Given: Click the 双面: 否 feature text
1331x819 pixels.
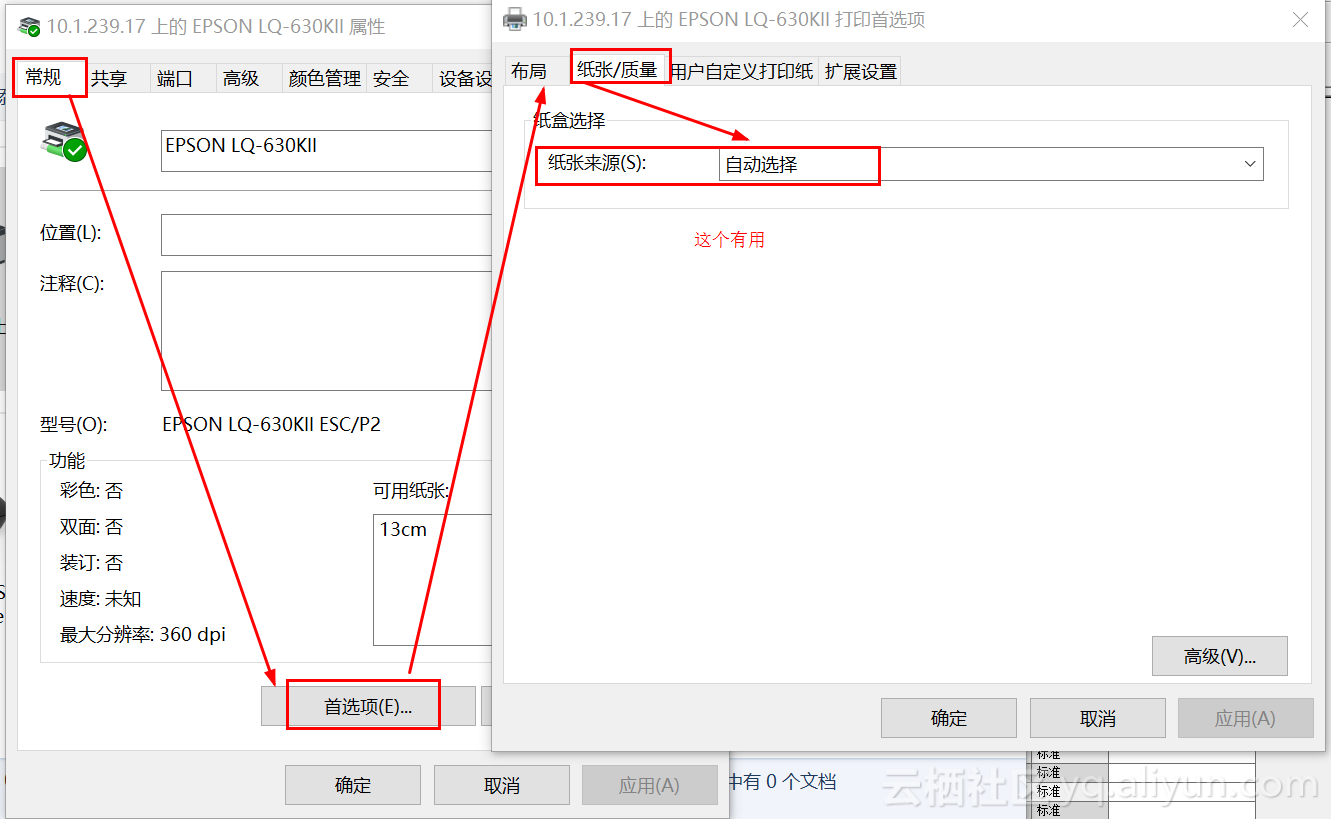Looking at the screenshot, I should click(x=92, y=527).
